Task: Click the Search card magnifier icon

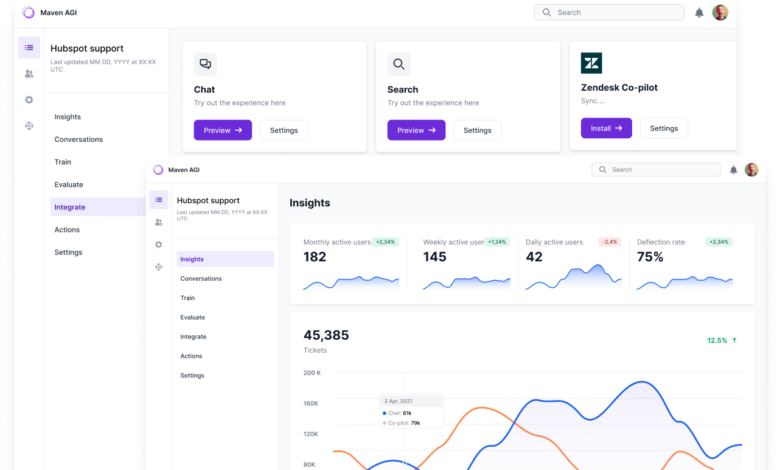Action: [x=398, y=64]
